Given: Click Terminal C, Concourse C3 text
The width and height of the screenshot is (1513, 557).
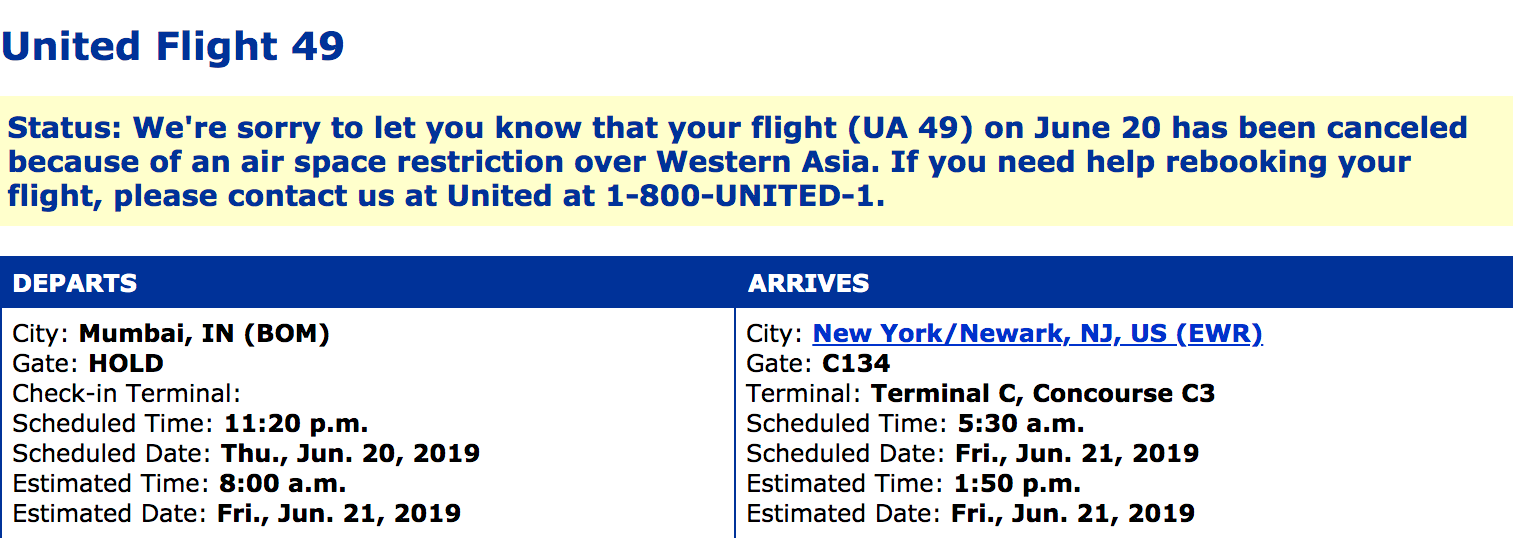Looking at the screenshot, I should 1042,394.
